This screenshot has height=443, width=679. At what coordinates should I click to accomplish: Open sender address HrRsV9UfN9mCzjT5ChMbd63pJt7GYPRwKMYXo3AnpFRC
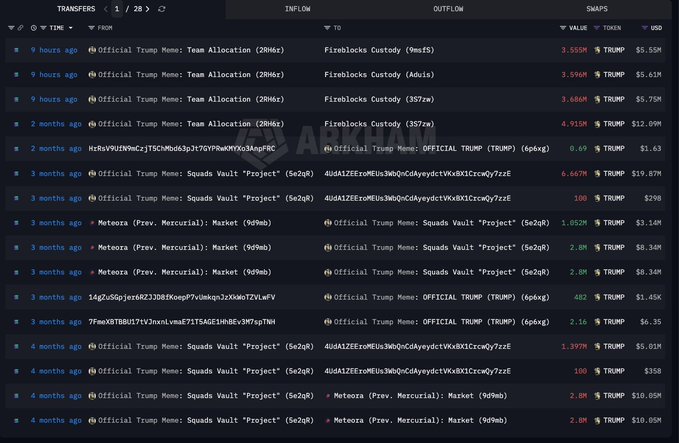[x=182, y=149]
